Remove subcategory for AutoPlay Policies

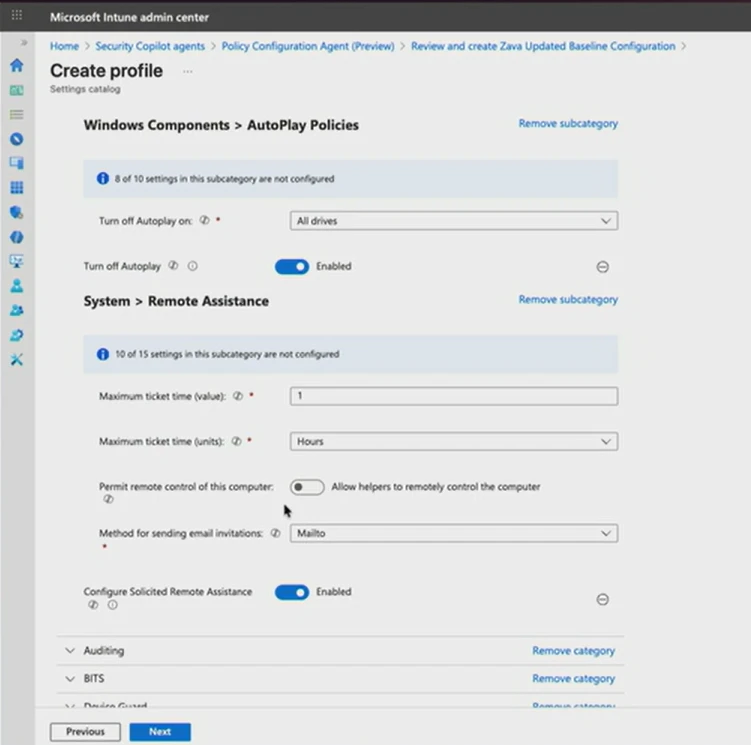click(568, 124)
